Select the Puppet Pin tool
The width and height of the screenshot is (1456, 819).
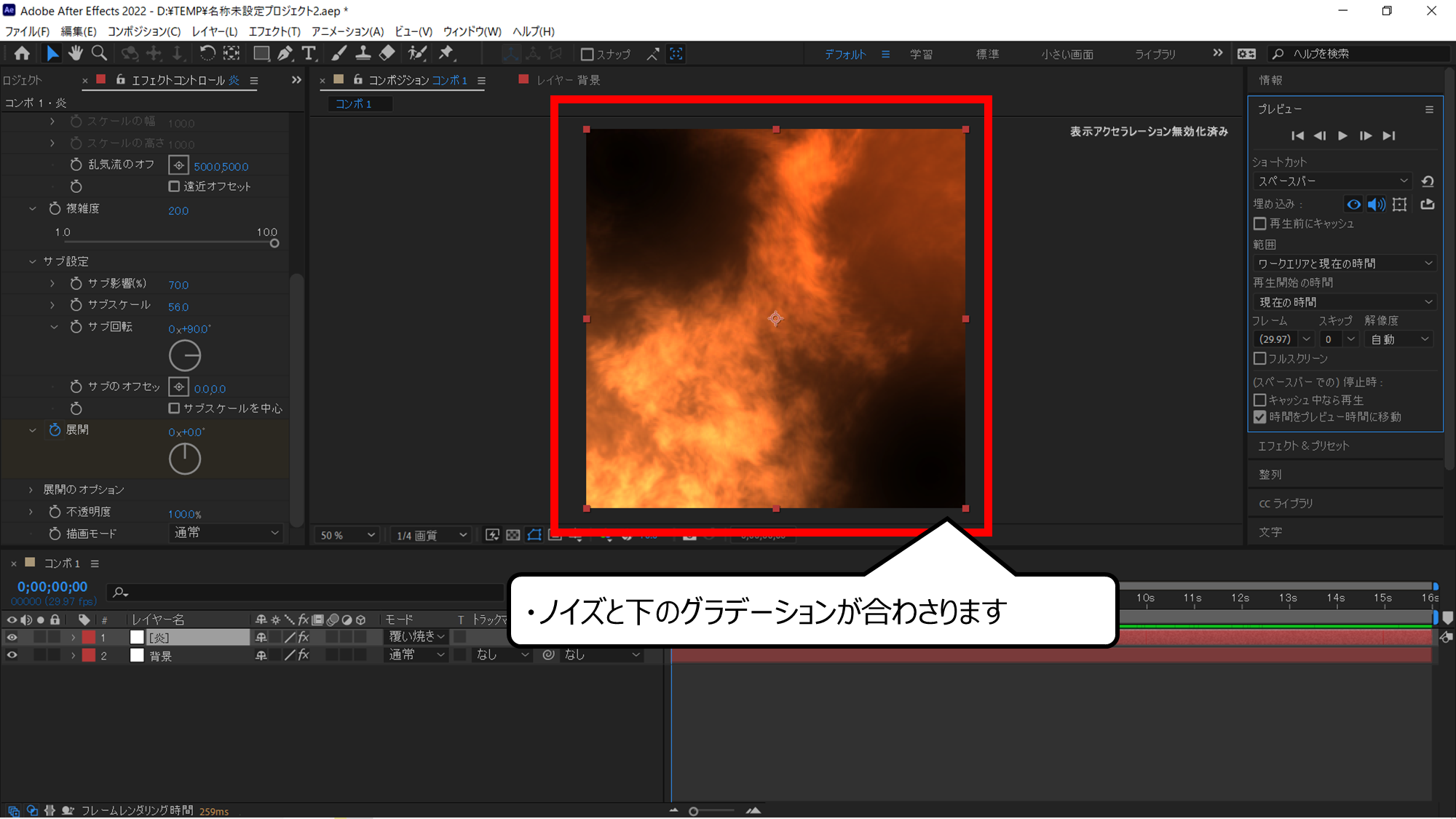pyautogui.click(x=446, y=53)
